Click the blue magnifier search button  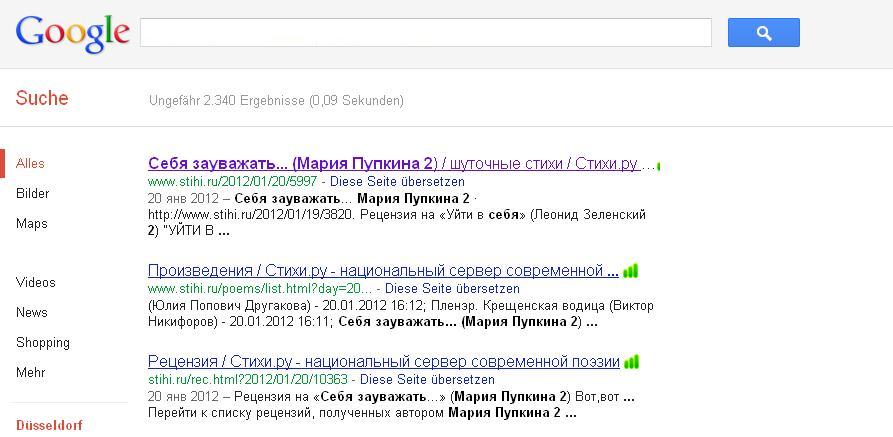pos(763,33)
